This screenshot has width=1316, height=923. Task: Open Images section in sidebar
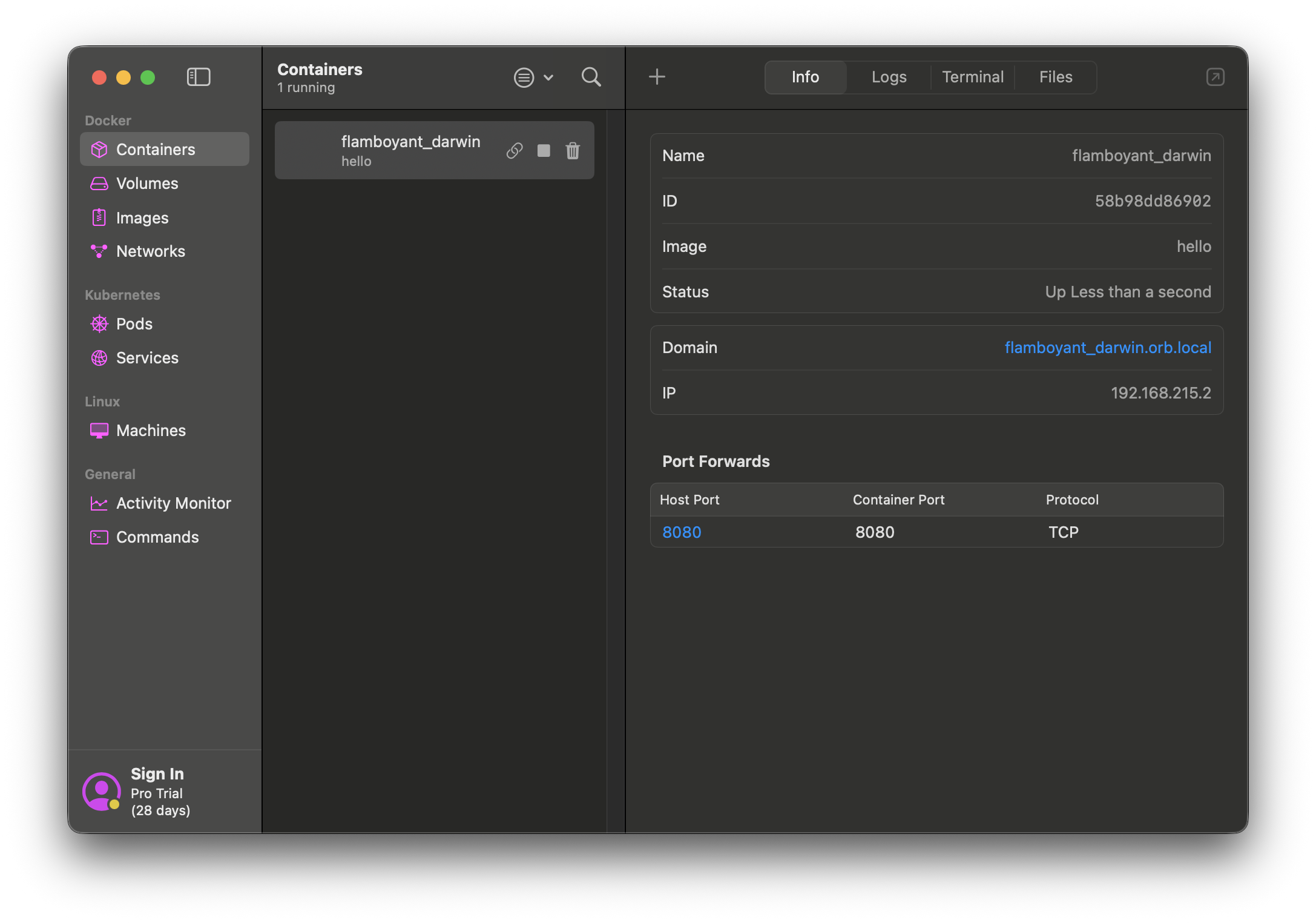142,218
